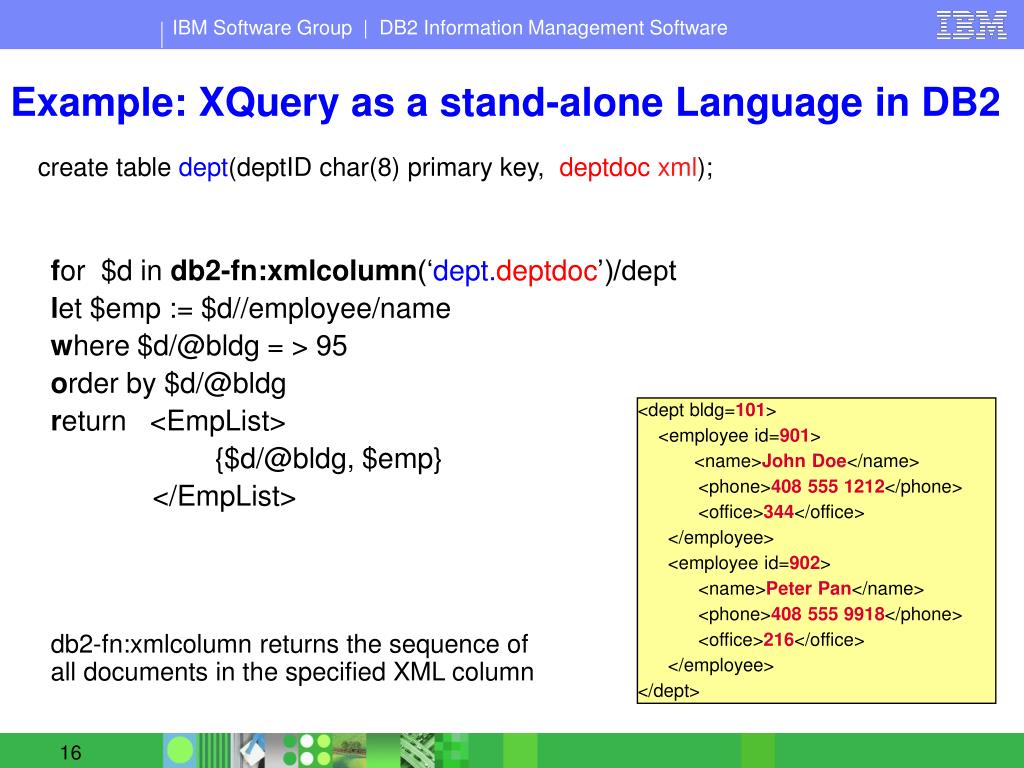Click 'return <EmpList>' line

(168, 421)
